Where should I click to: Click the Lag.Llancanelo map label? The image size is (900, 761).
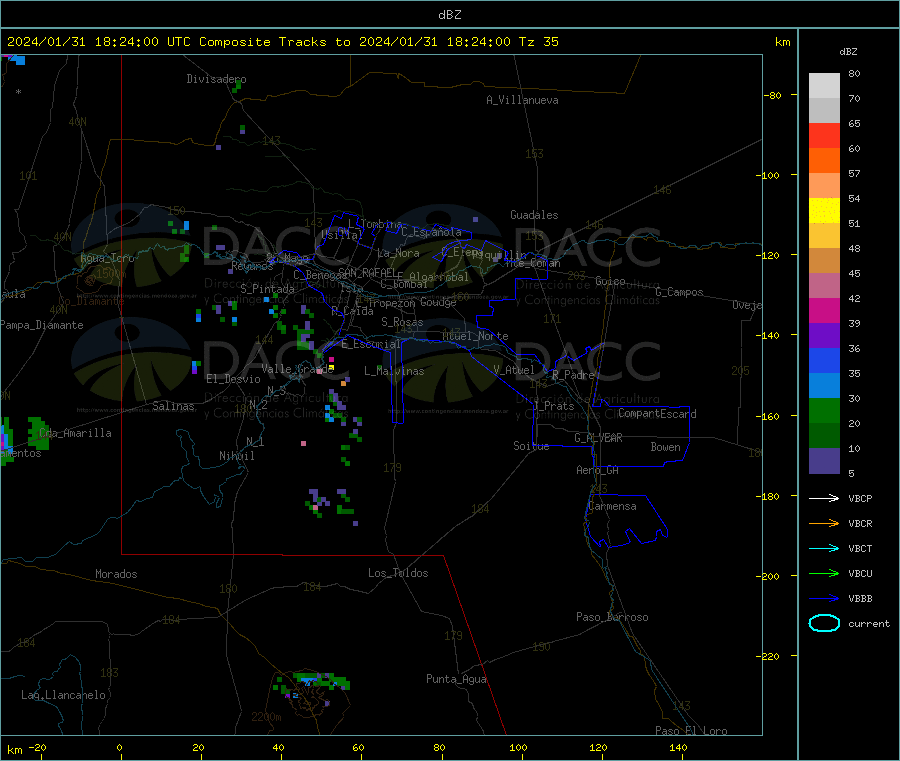coord(63,695)
